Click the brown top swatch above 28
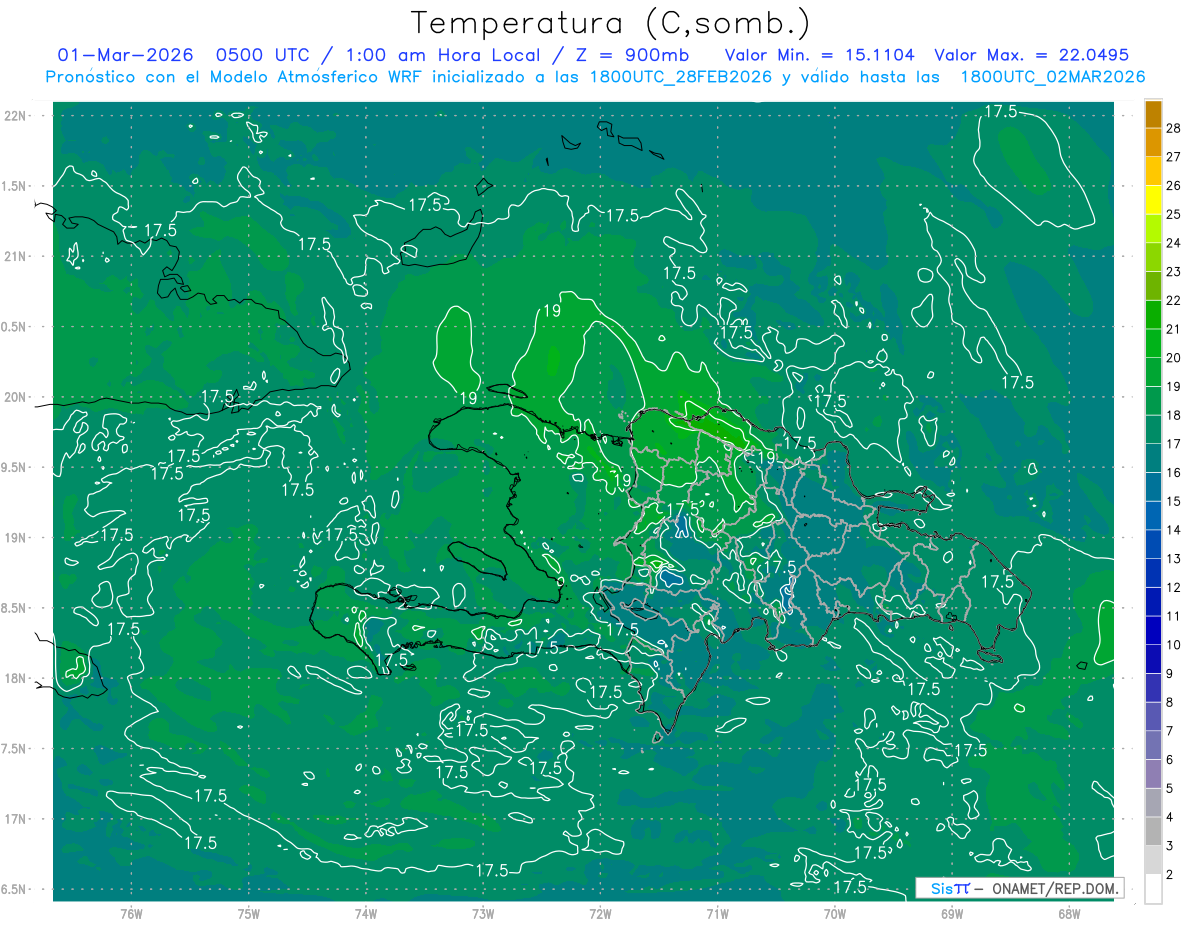Image resolution: width=1200 pixels, height=927 pixels. 1153,114
